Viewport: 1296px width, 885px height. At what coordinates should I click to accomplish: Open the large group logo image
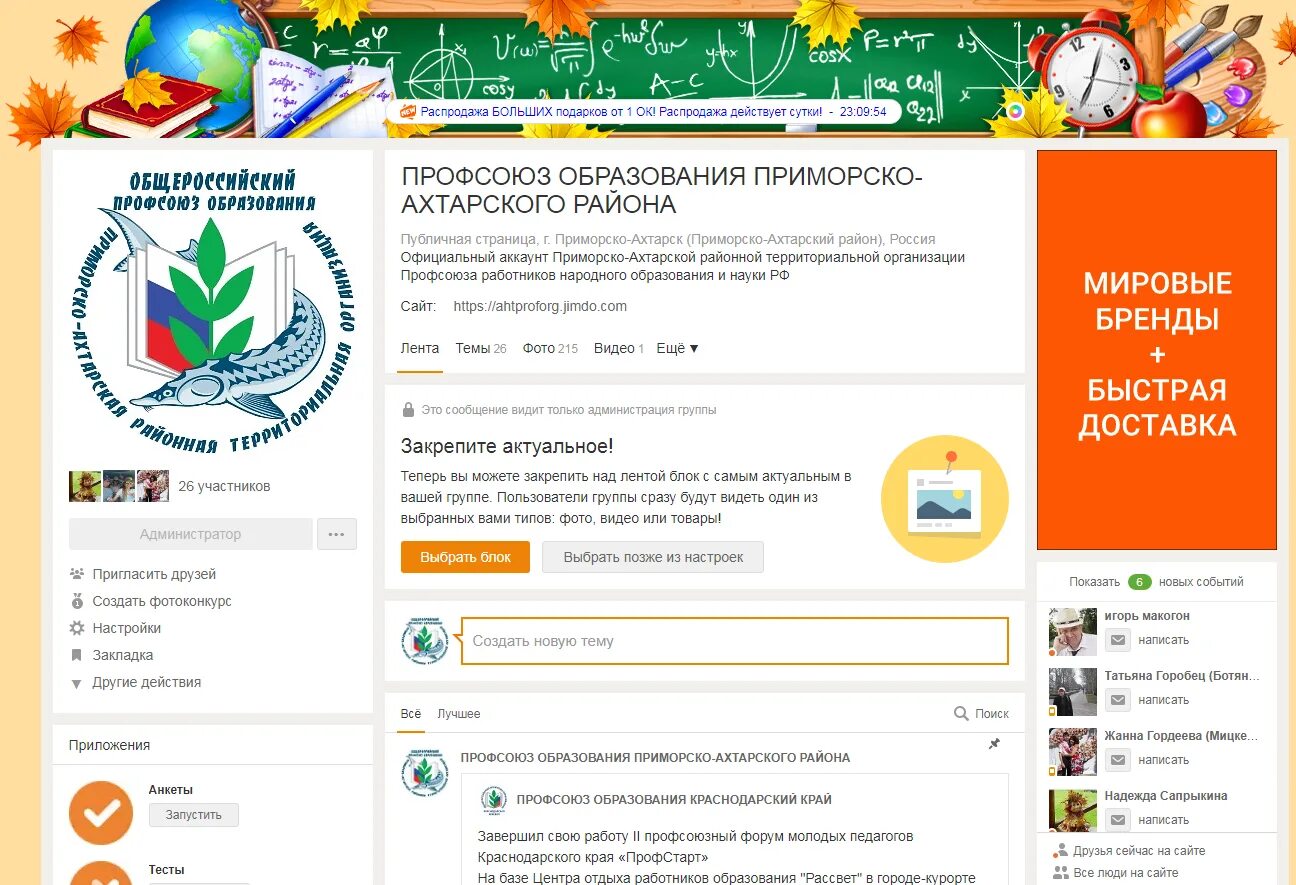(x=213, y=310)
